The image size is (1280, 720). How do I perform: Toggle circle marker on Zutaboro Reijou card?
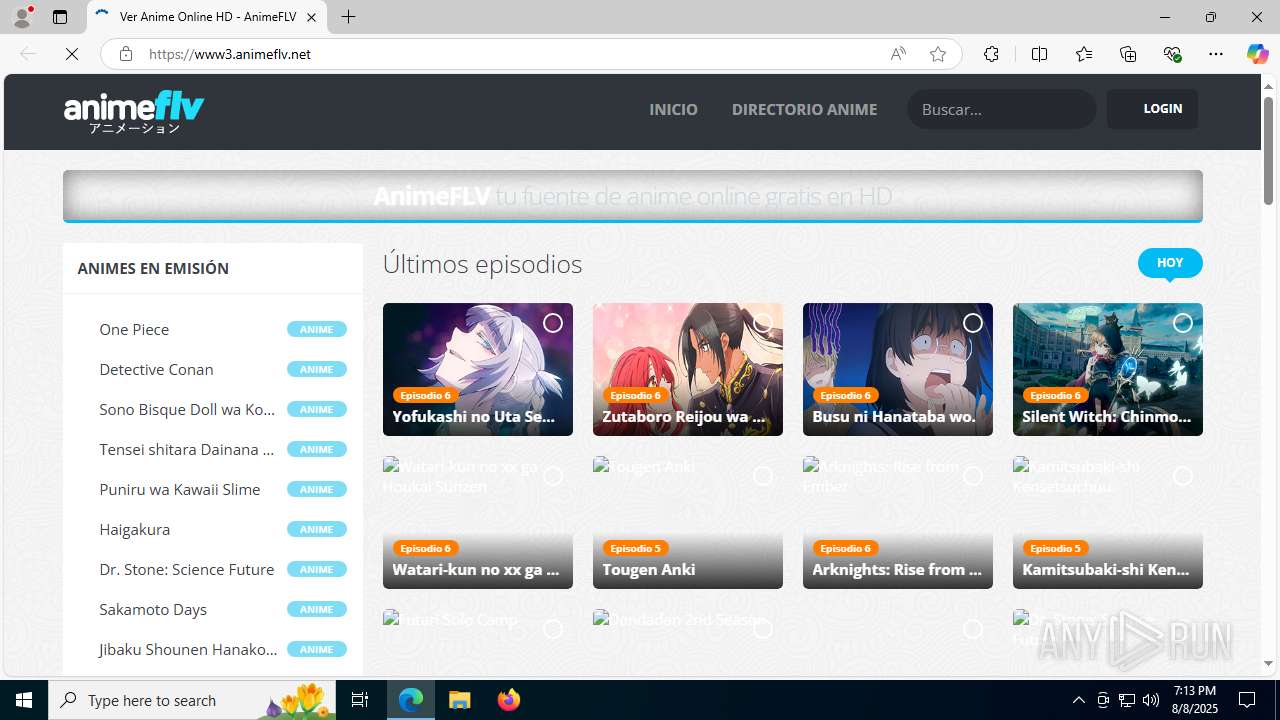[763, 323]
